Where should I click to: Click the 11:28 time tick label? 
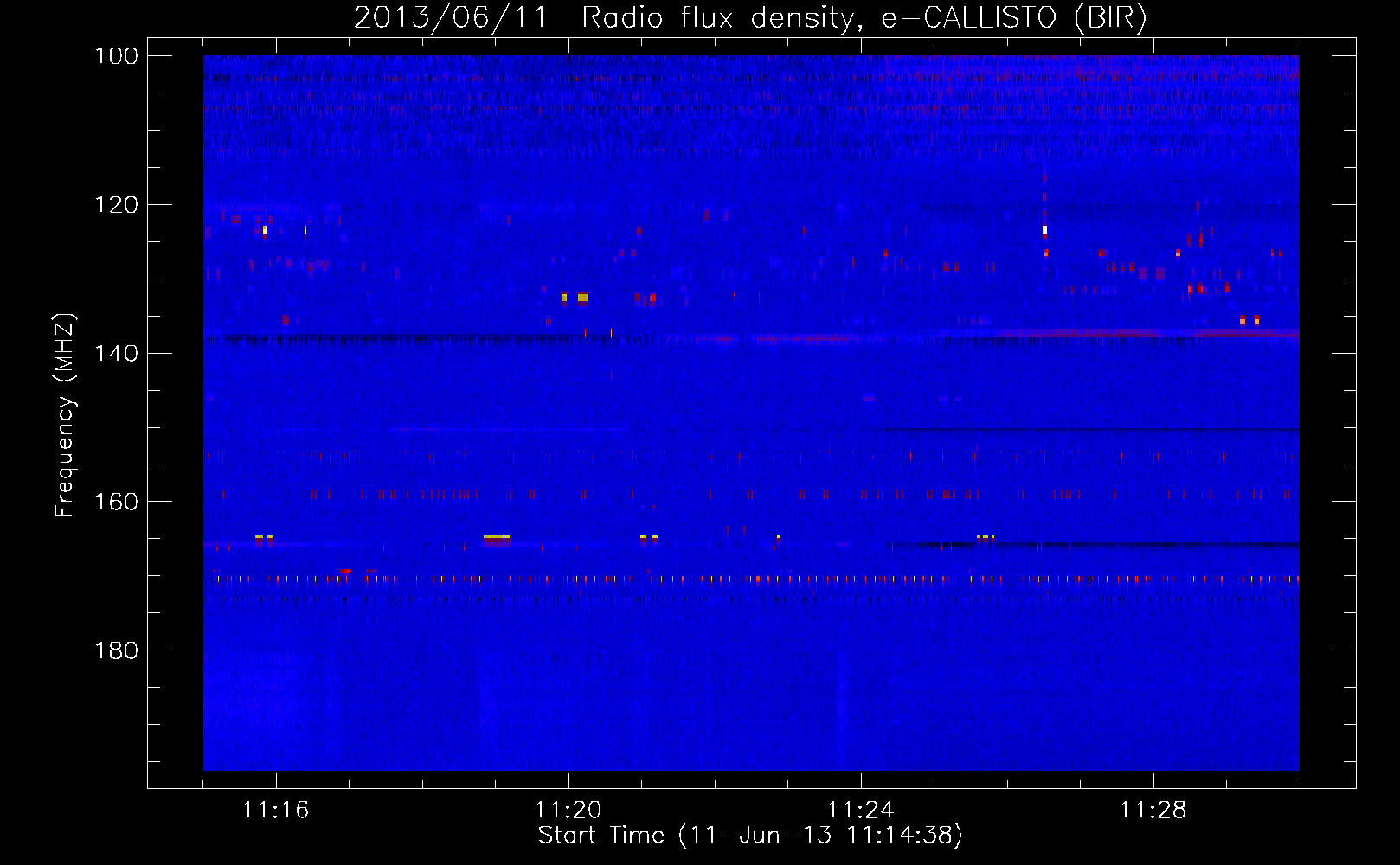1153,811
